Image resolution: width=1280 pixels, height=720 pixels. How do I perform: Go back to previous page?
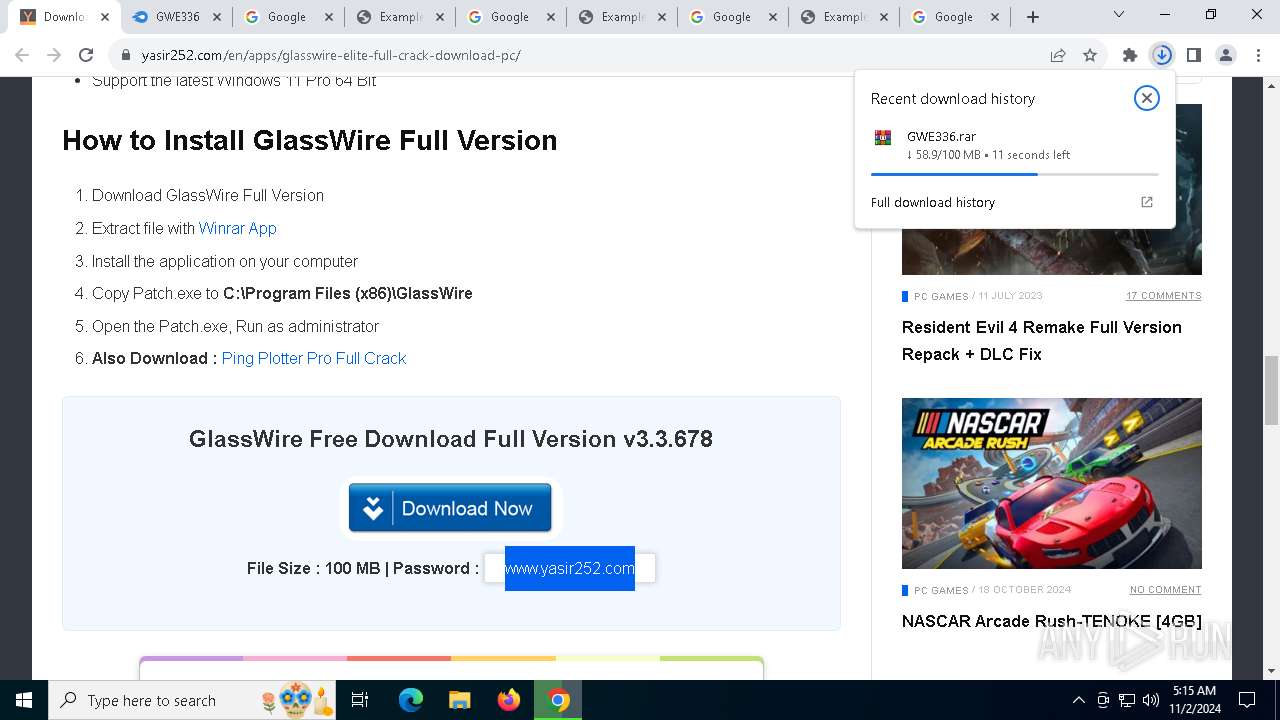point(22,56)
